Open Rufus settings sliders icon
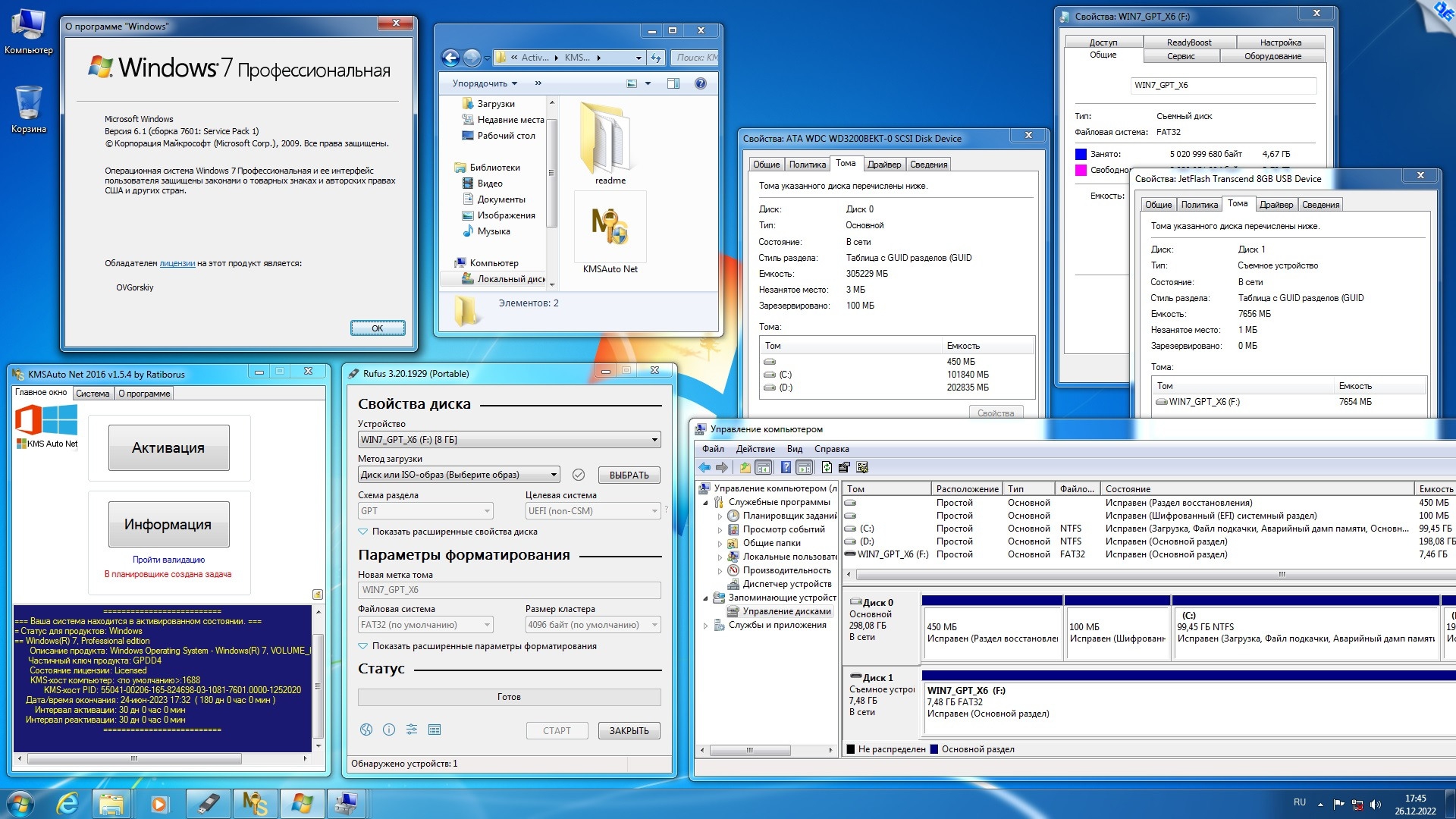The width and height of the screenshot is (1456, 819). [412, 730]
